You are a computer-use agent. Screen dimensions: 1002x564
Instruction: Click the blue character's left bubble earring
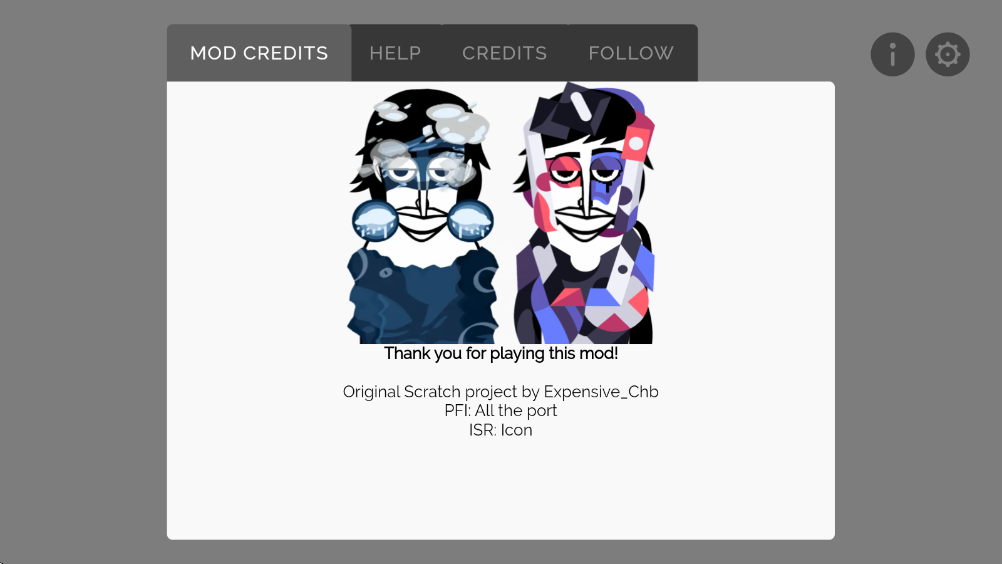point(376,220)
